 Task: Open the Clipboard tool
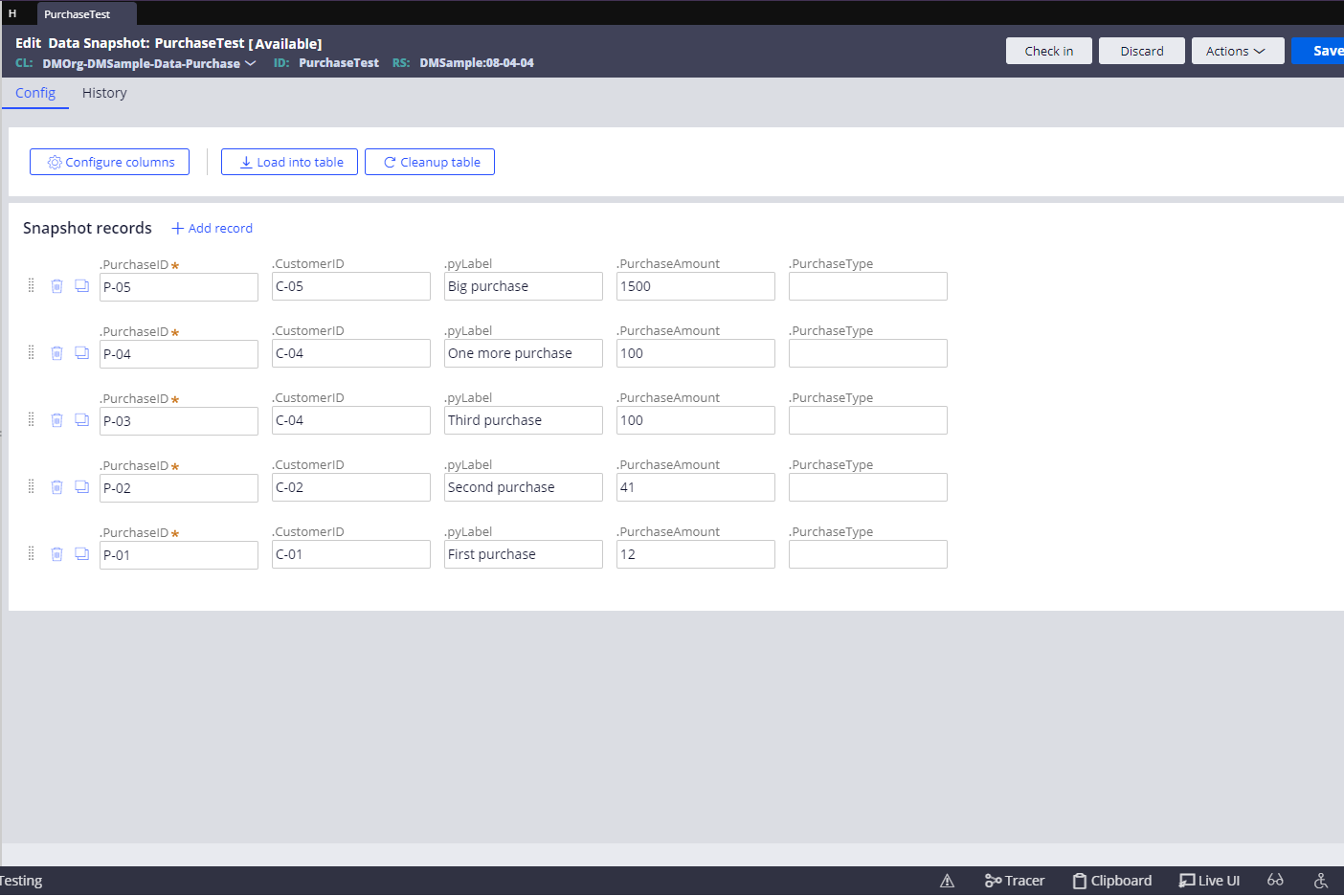click(1112, 881)
